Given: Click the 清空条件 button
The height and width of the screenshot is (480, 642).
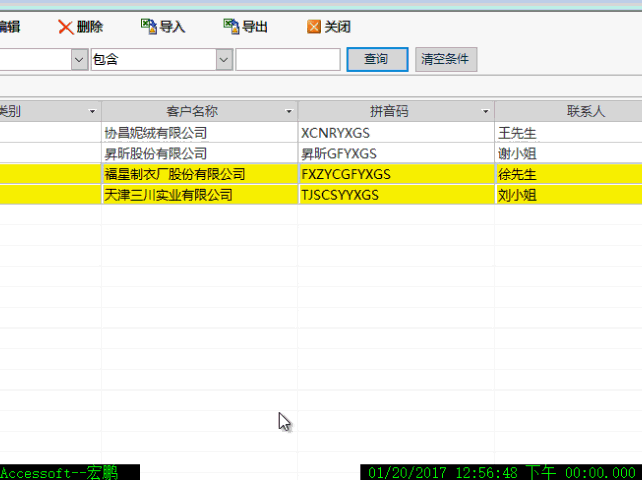Looking at the screenshot, I should click(446, 59).
